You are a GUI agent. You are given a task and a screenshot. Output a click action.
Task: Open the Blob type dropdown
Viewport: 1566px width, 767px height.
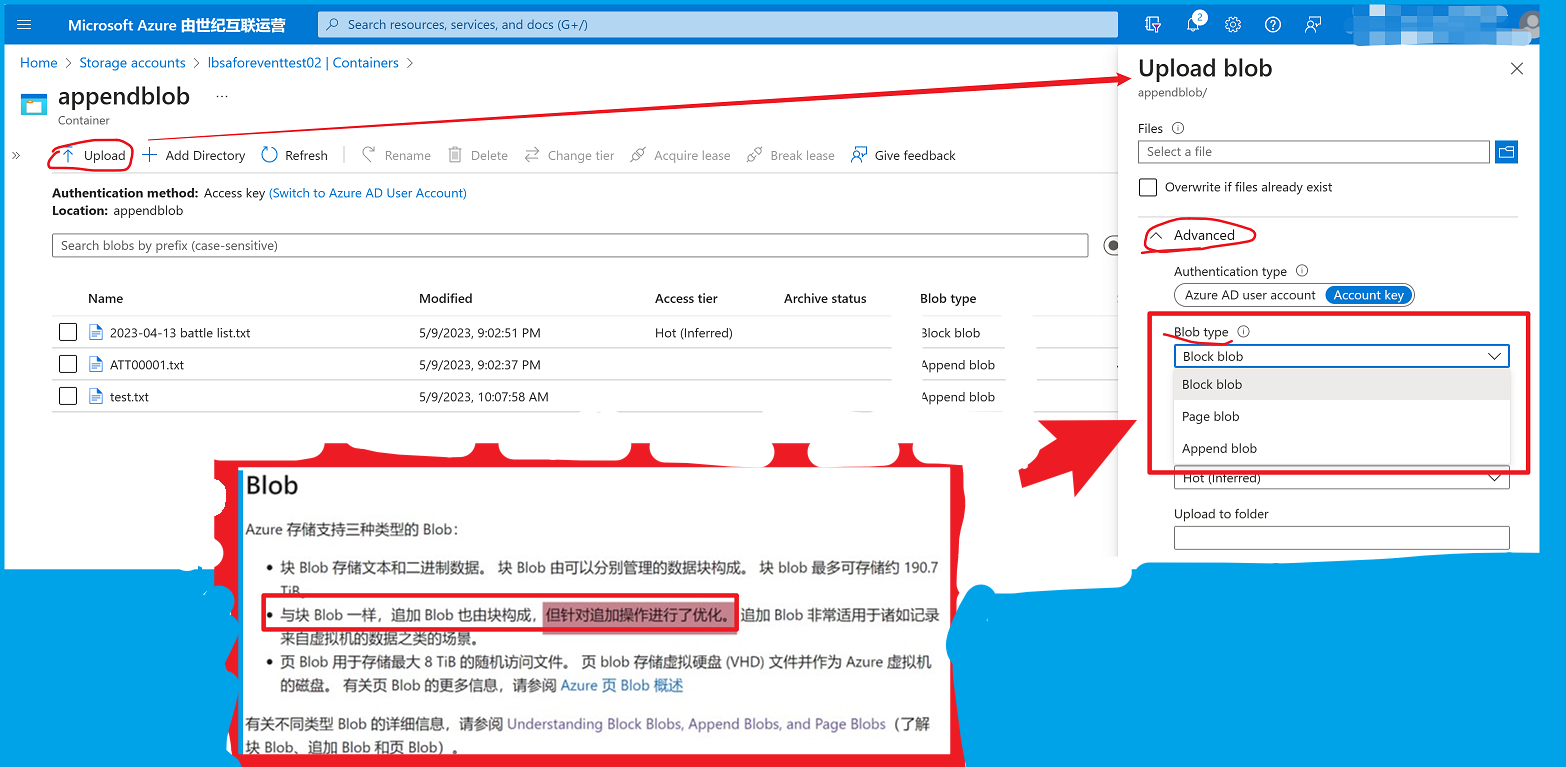point(1341,356)
